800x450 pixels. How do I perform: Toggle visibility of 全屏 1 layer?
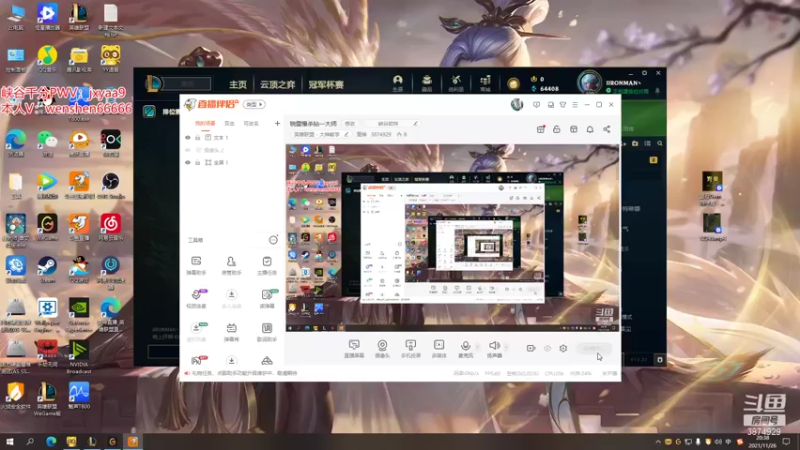(188, 162)
